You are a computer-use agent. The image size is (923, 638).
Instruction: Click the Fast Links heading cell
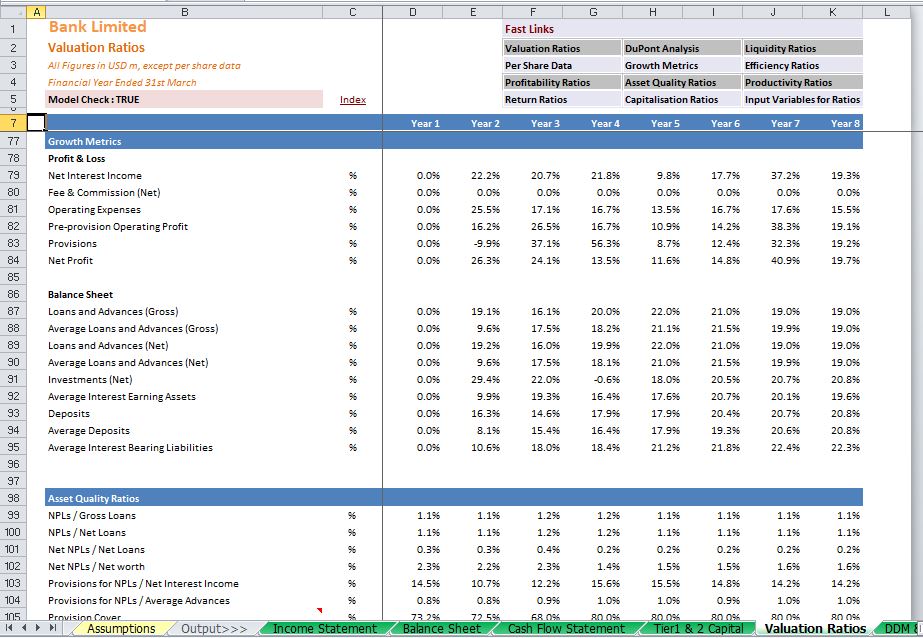683,29
